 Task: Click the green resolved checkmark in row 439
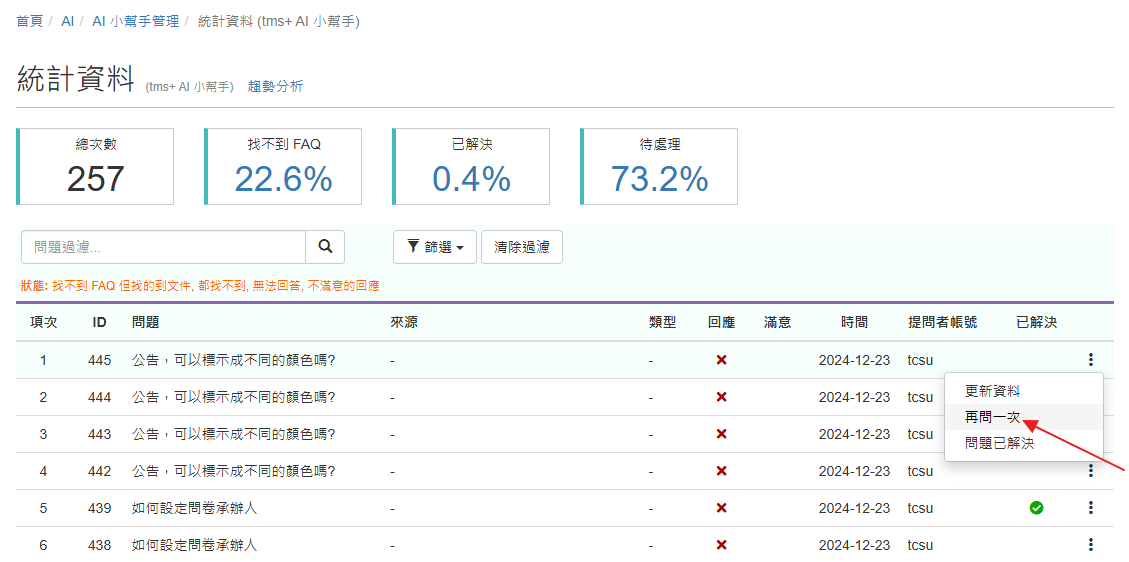click(x=1036, y=508)
